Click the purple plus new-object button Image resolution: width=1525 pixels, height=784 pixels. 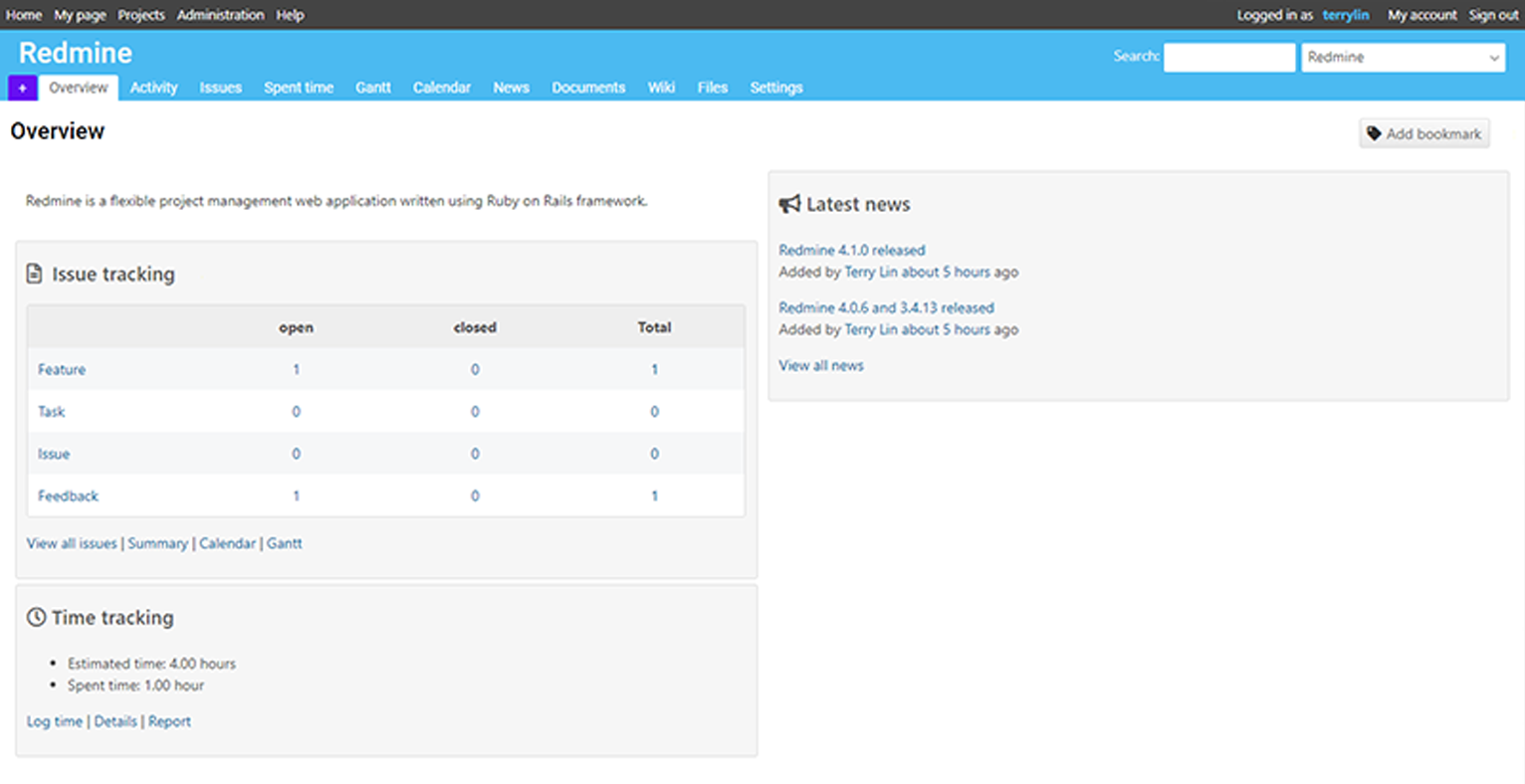click(23, 88)
